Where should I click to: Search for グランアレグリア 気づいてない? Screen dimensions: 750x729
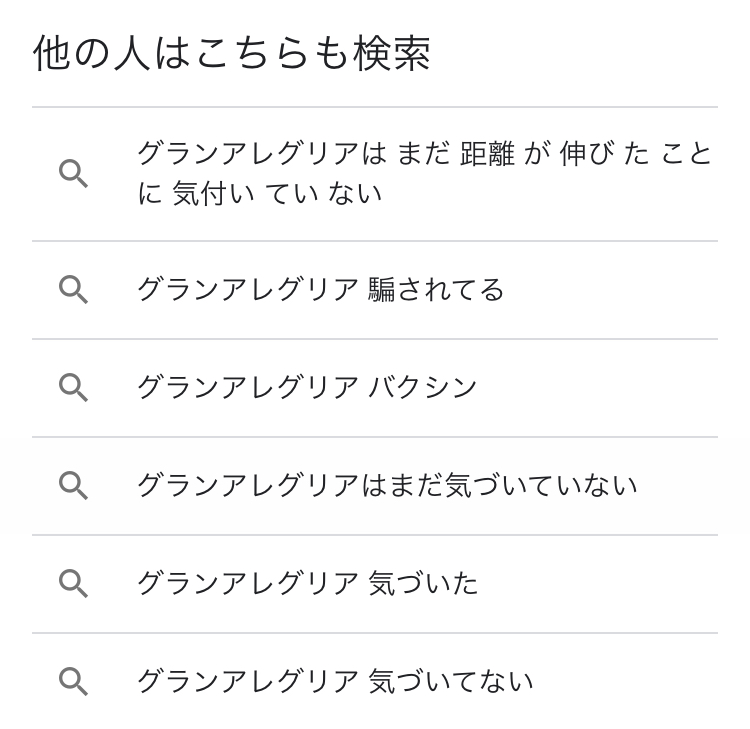334,681
